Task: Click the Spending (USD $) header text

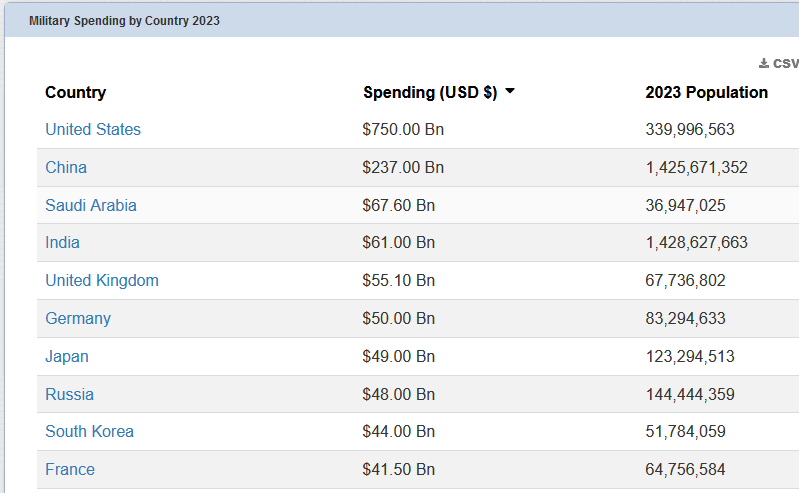Action: [x=430, y=93]
